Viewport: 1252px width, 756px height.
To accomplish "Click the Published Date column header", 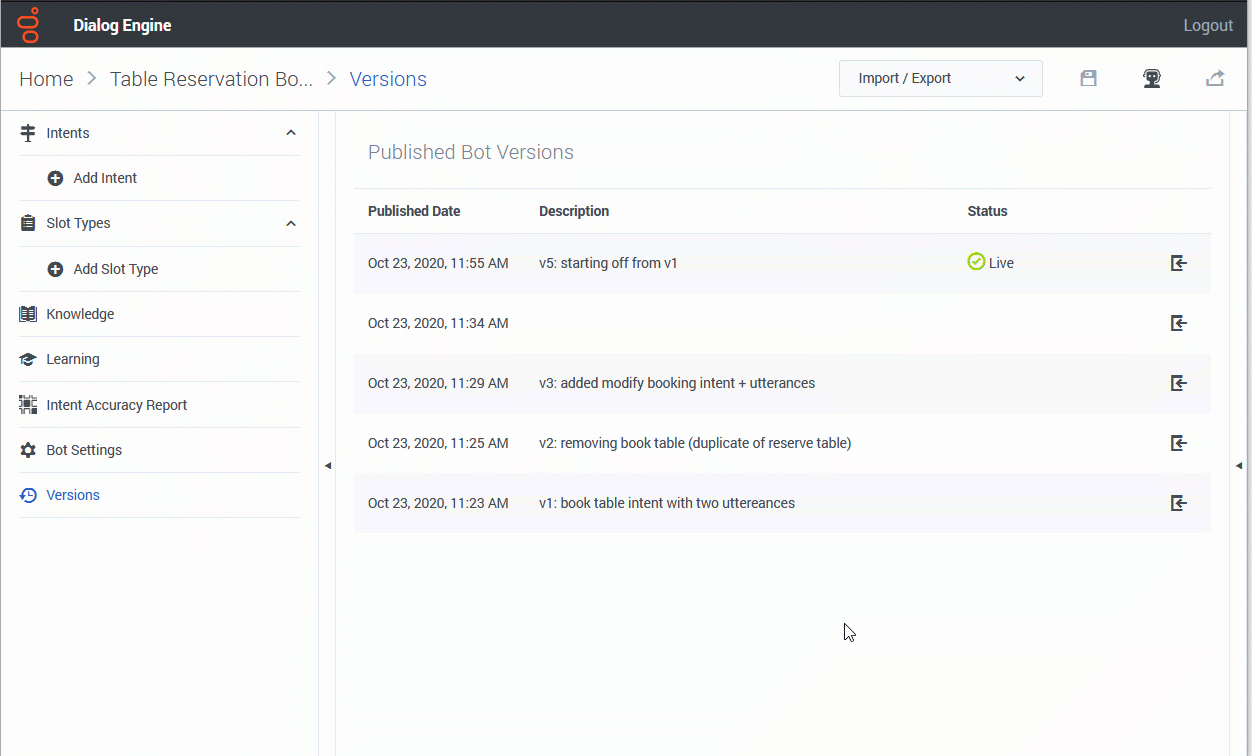I will (414, 211).
